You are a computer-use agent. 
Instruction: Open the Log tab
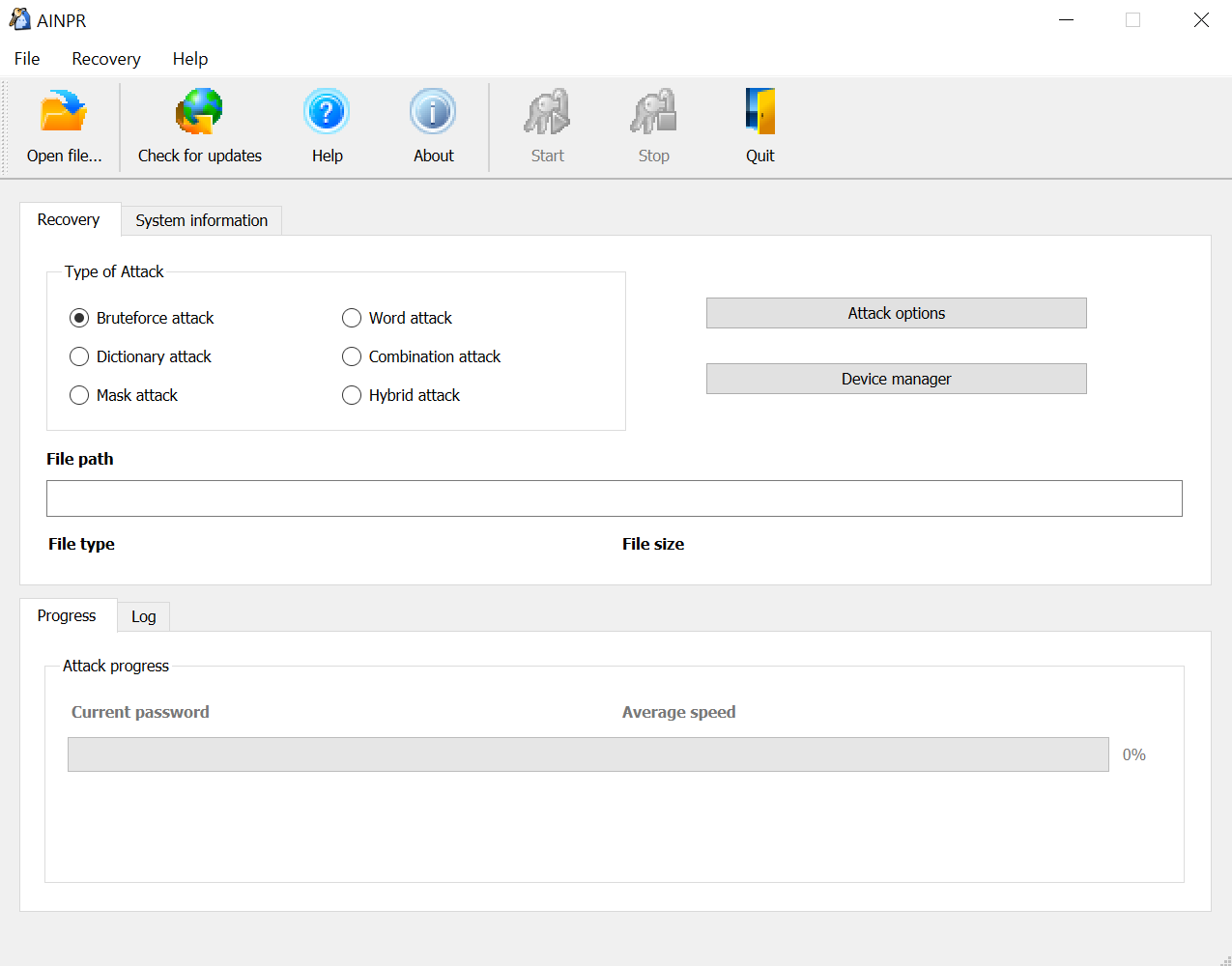pos(143,616)
